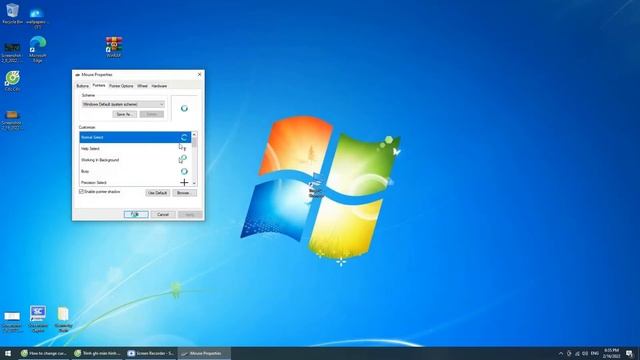Toggle Enable pointer shadow checkbox
The width and height of the screenshot is (640, 360).
pyautogui.click(x=81, y=191)
